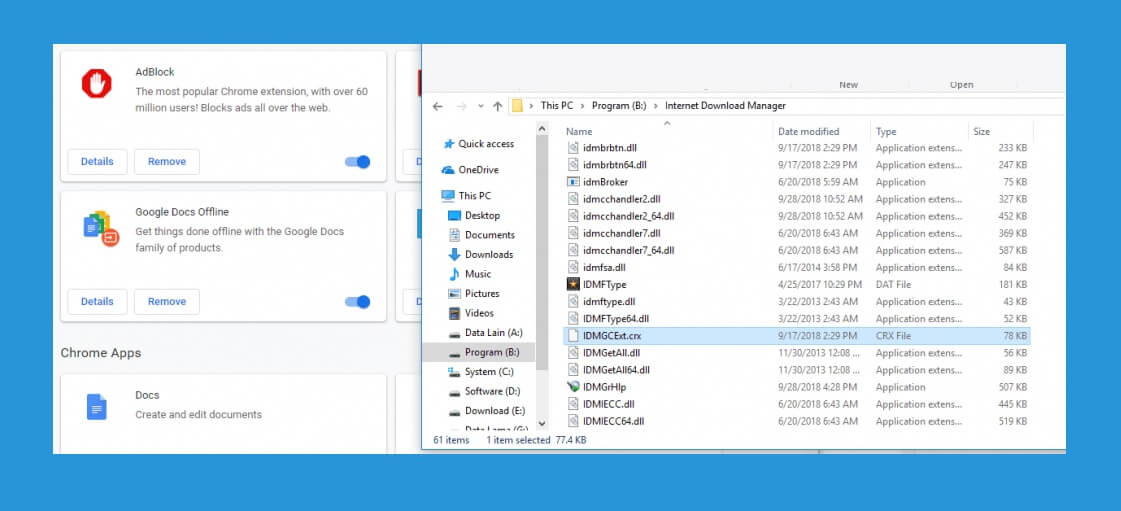Click navigation pane scrollbar down arrow
Screen dimensions: 1121x511
point(542,424)
